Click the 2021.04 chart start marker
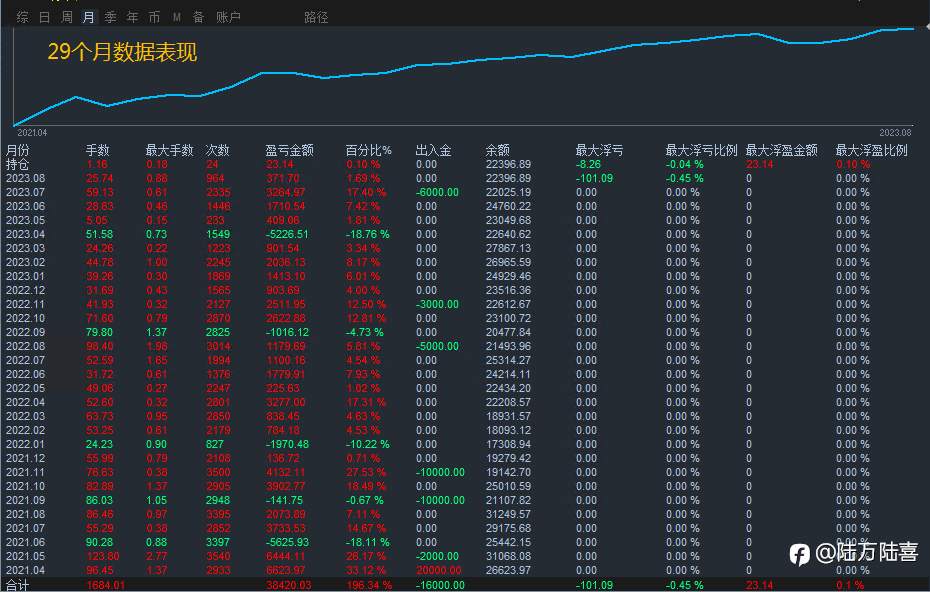The height and width of the screenshot is (592, 930). point(32,133)
